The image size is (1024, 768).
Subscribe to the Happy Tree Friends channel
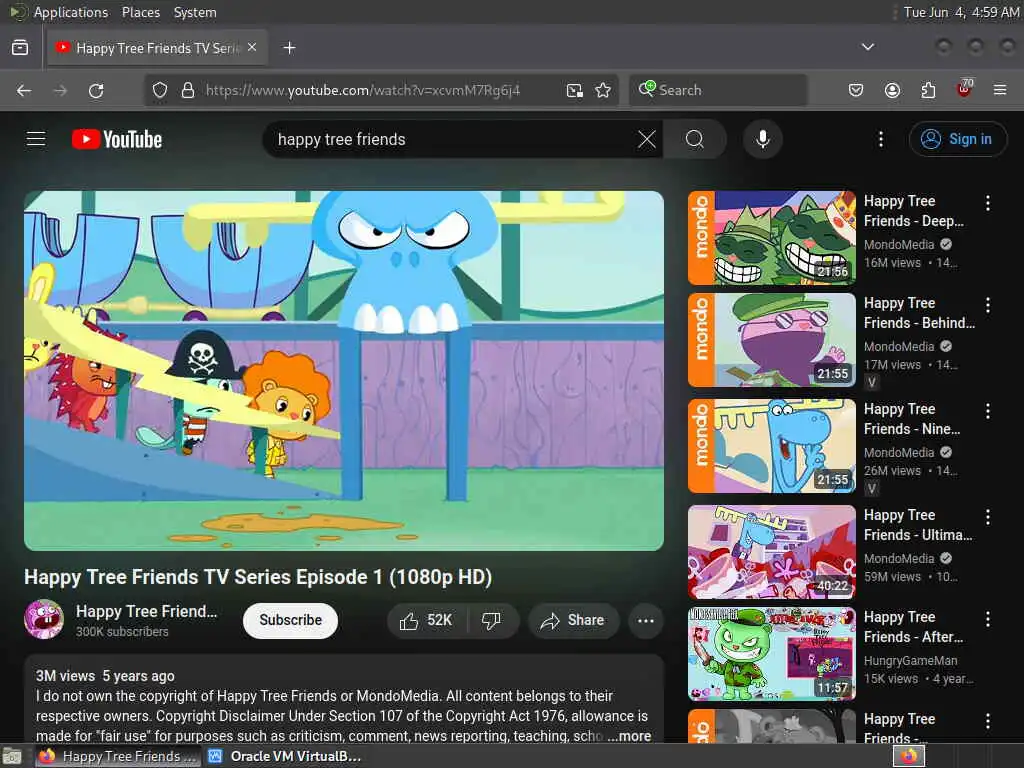(x=291, y=620)
